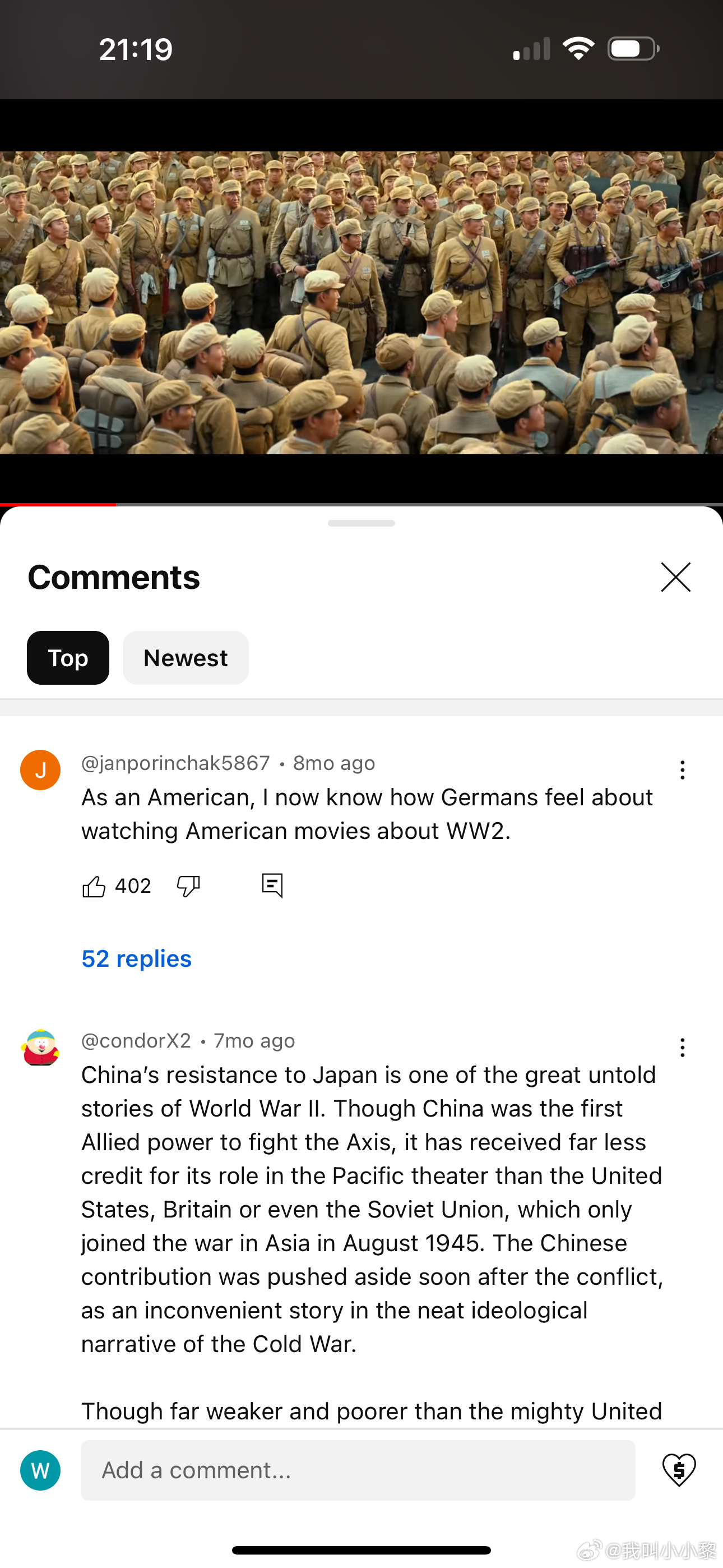Dislike the comment by @janporinchak5867

(x=188, y=886)
